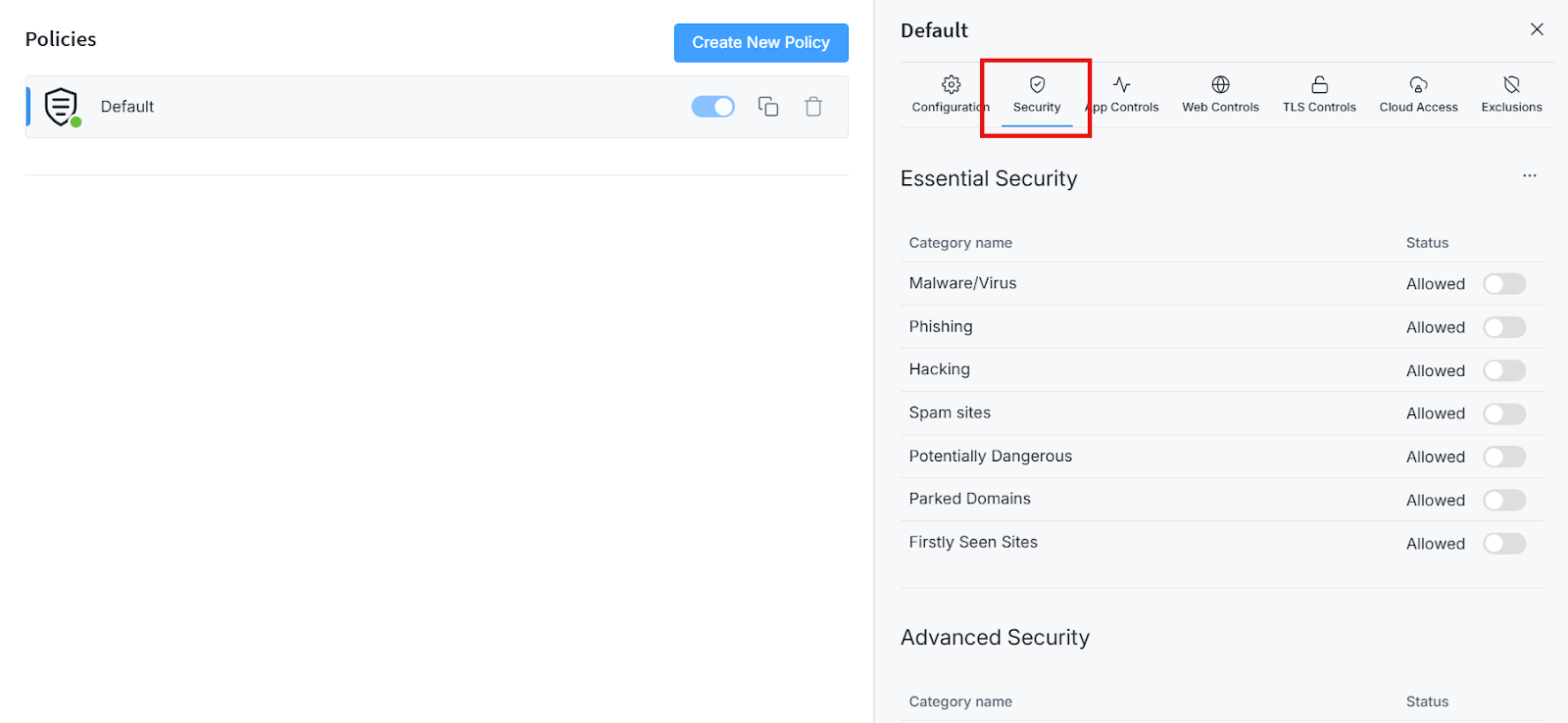The image size is (1568, 723).
Task: Click the Firstly Seen Sites category name
Action: point(973,542)
